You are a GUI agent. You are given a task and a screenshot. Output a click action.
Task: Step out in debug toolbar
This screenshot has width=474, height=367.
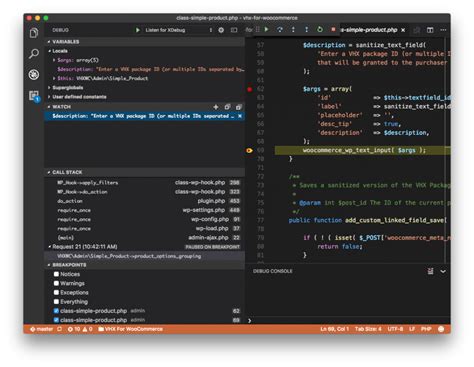tap(306, 29)
